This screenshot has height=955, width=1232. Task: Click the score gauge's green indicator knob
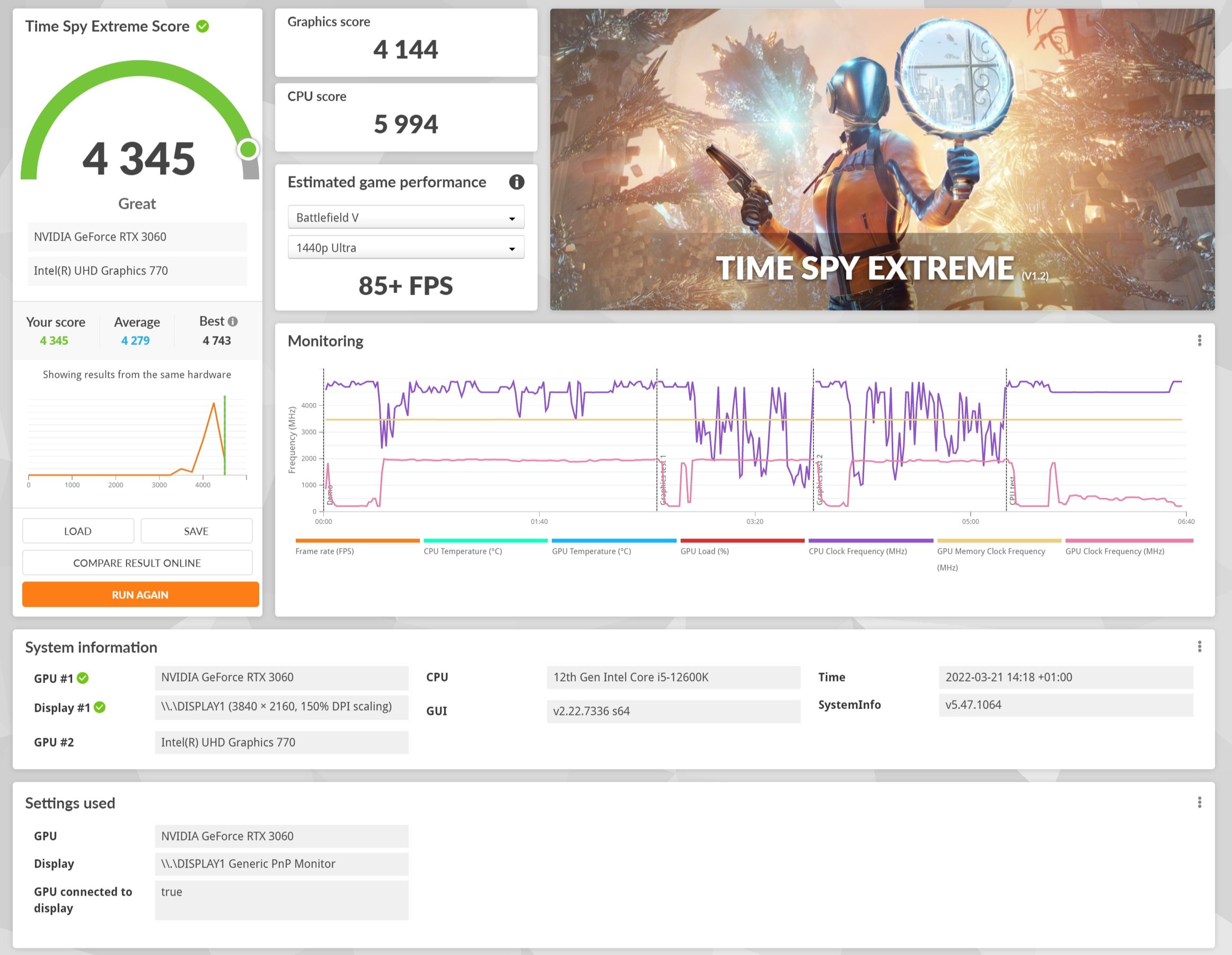(248, 149)
